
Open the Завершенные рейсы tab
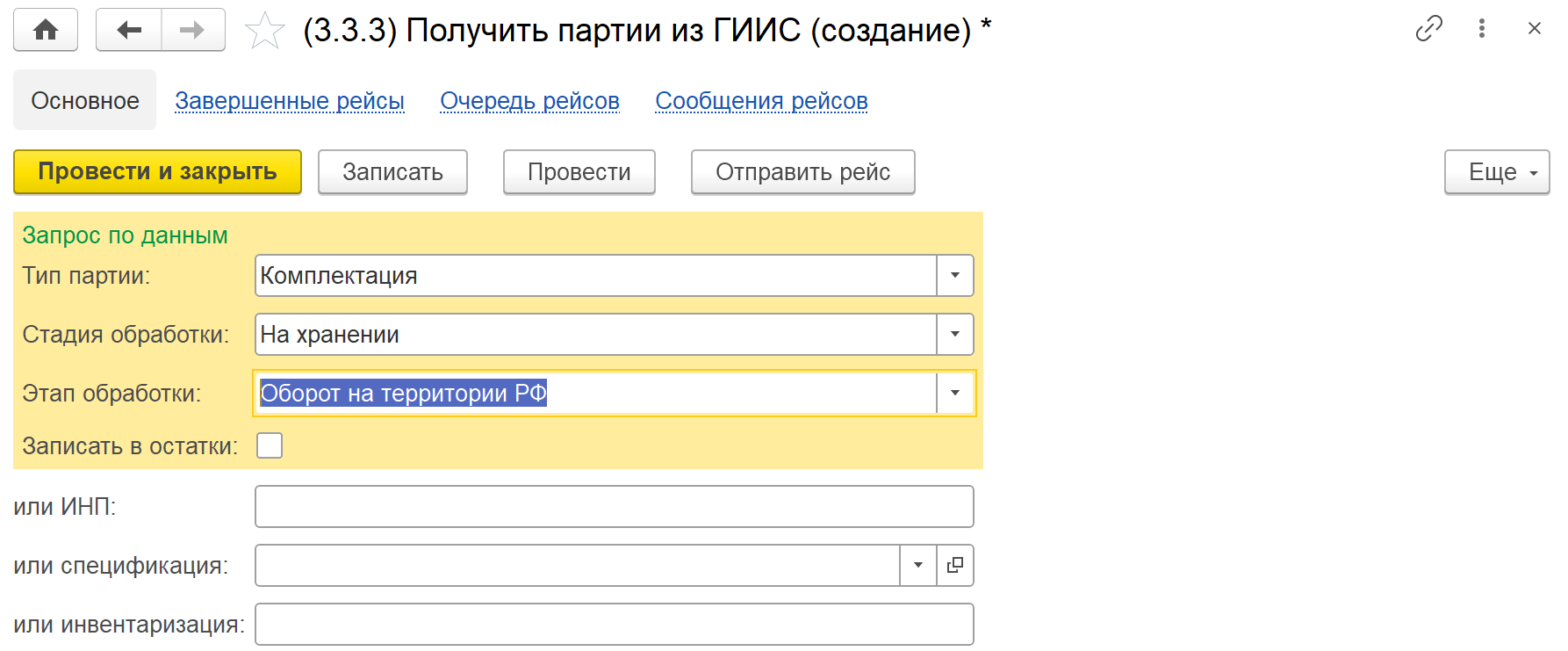pyautogui.click(x=290, y=100)
